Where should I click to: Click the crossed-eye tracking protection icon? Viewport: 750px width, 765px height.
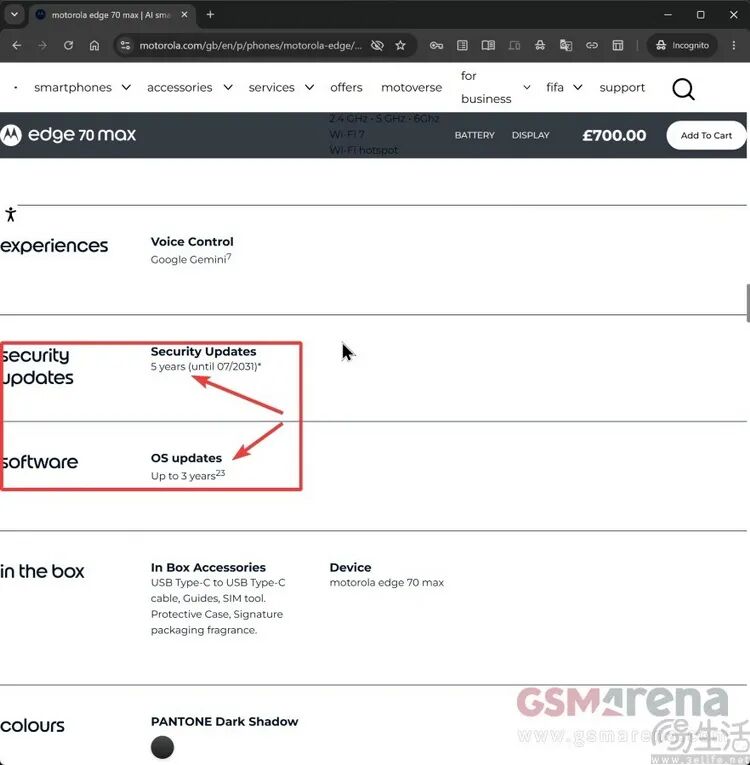(377, 45)
